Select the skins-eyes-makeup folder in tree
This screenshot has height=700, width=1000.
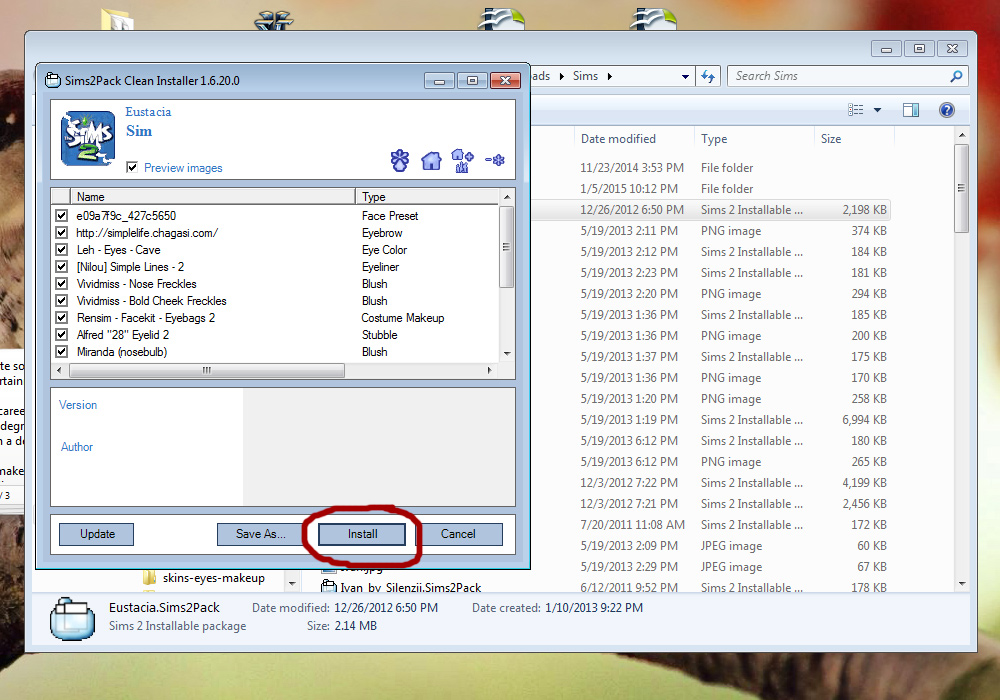214,578
